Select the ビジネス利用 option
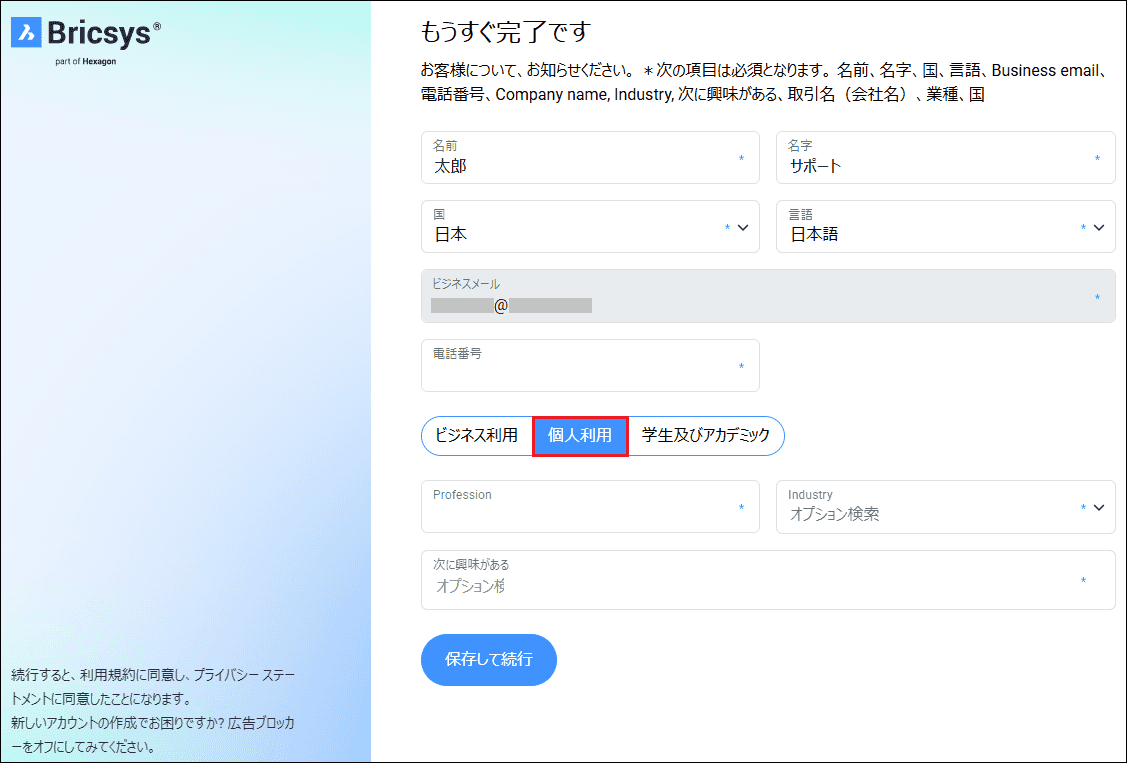The height and width of the screenshot is (763, 1127). coord(477,436)
